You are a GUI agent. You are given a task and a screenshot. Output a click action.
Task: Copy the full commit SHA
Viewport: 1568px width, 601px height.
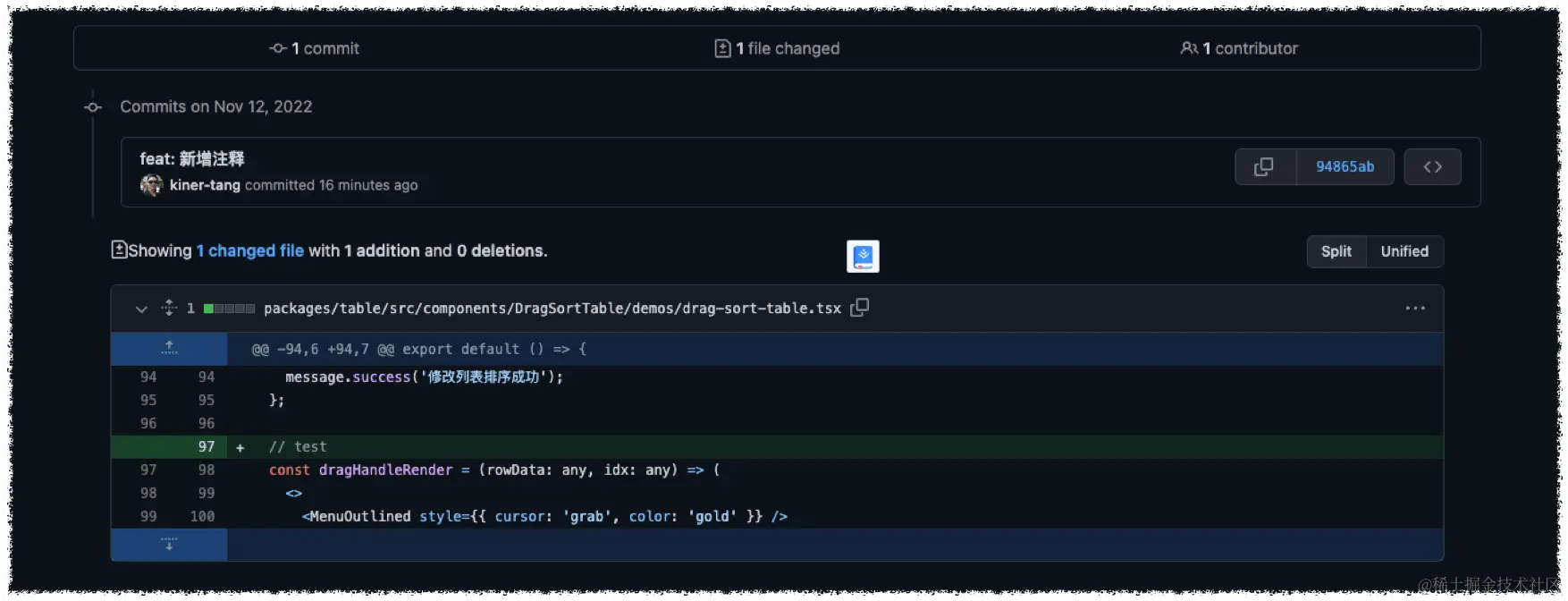tap(1264, 167)
